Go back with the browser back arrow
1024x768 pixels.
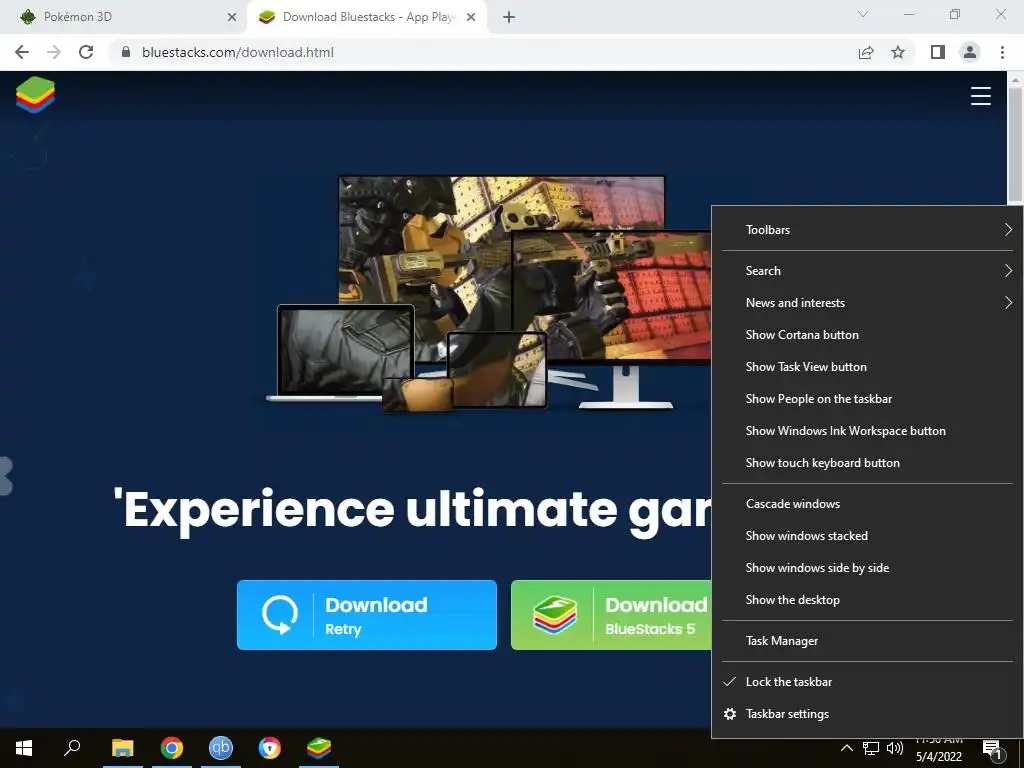(x=22, y=52)
